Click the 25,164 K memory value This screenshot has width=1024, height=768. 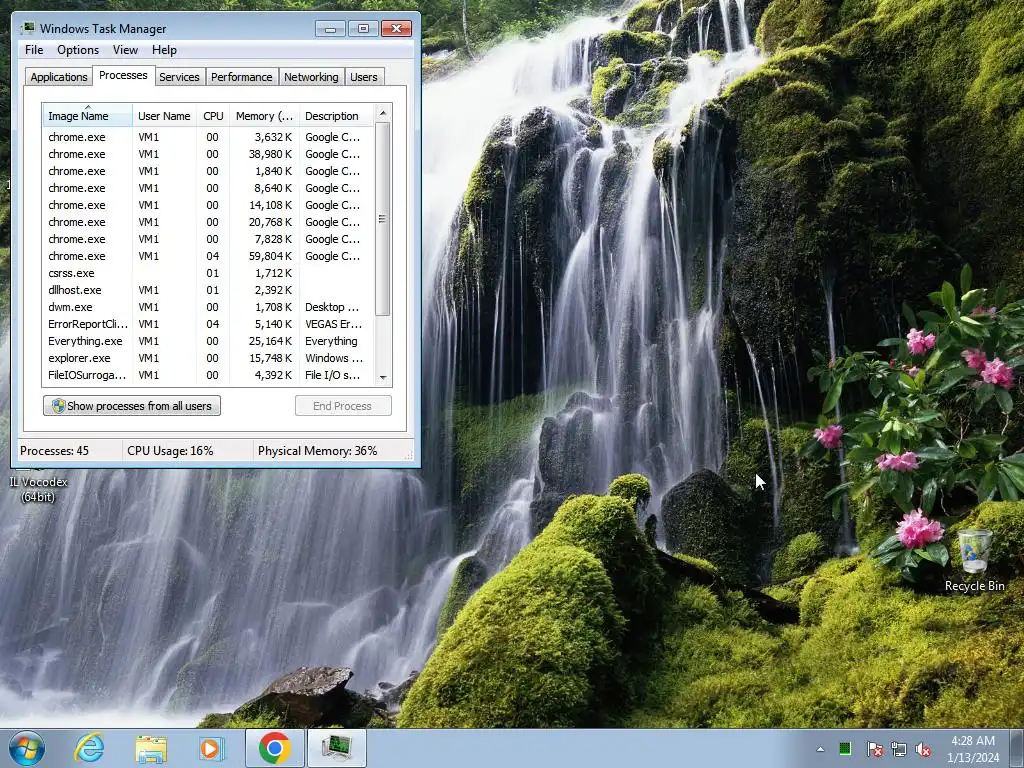point(270,341)
